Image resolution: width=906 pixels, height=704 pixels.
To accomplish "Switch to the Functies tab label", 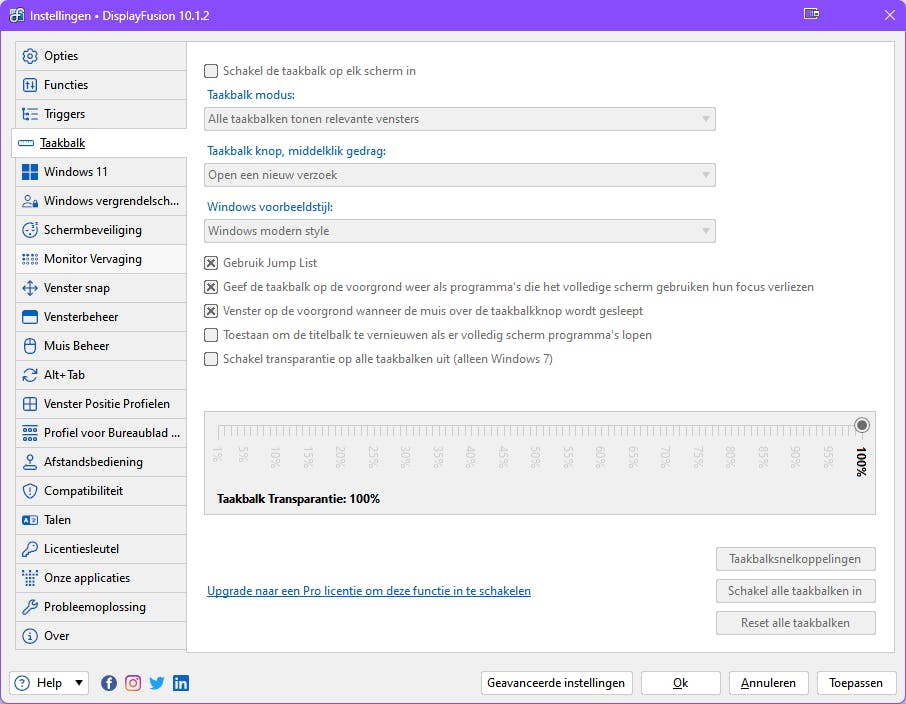I will pos(66,85).
